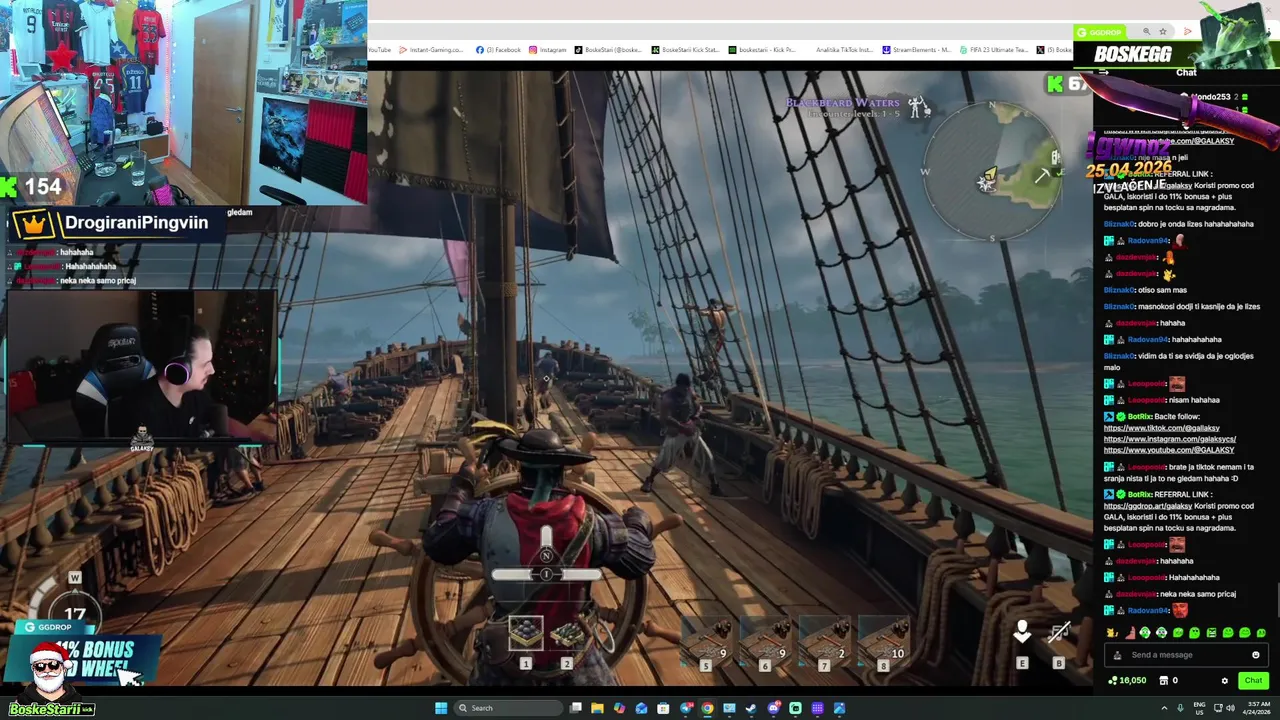The image size is (1280, 720).
Task: Click the E key action icon
Action: coord(1022,632)
